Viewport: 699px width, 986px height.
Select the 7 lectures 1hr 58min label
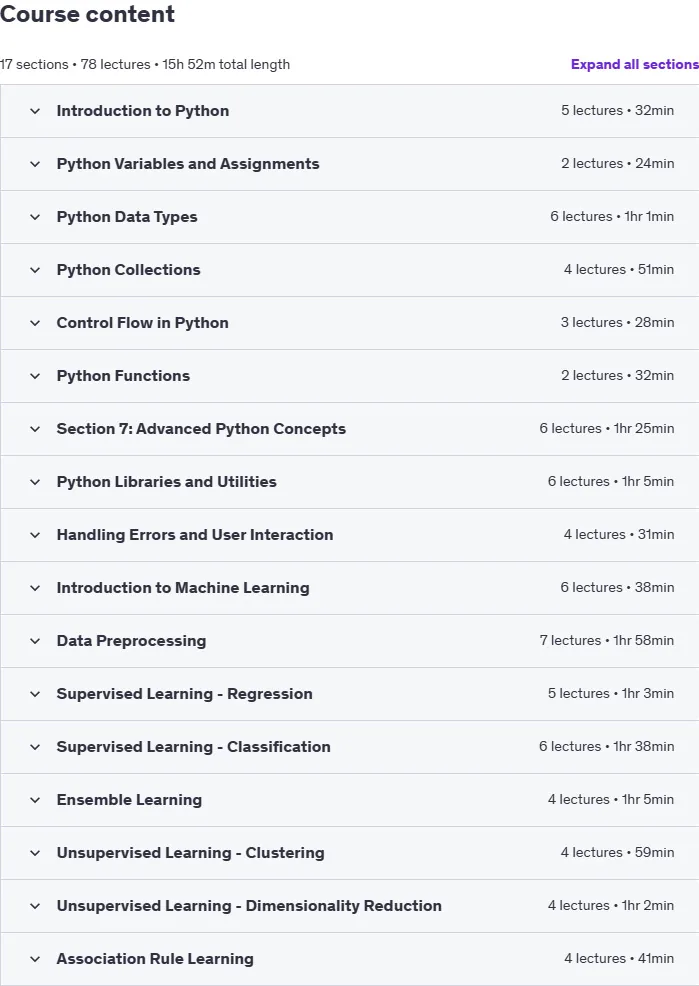coord(607,640)
